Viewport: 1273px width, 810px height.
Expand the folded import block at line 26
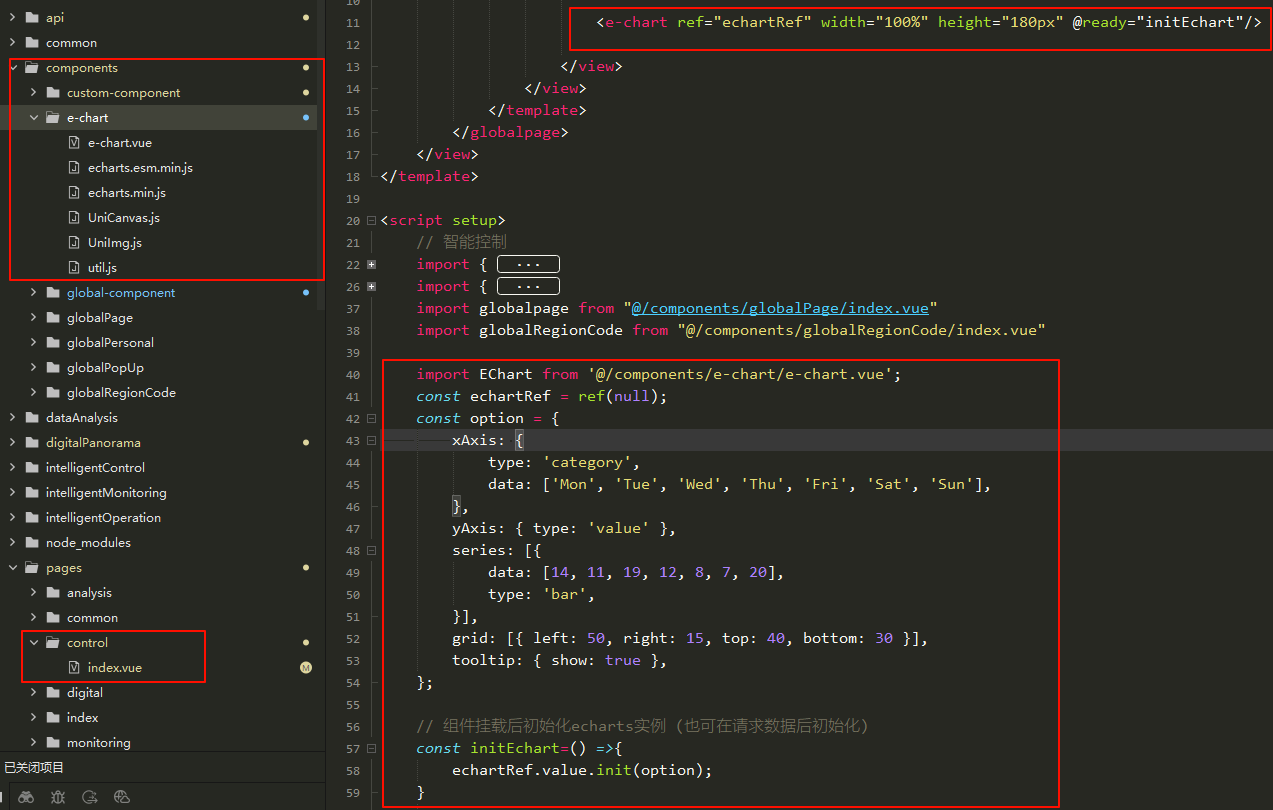click(x=372, y=287)
